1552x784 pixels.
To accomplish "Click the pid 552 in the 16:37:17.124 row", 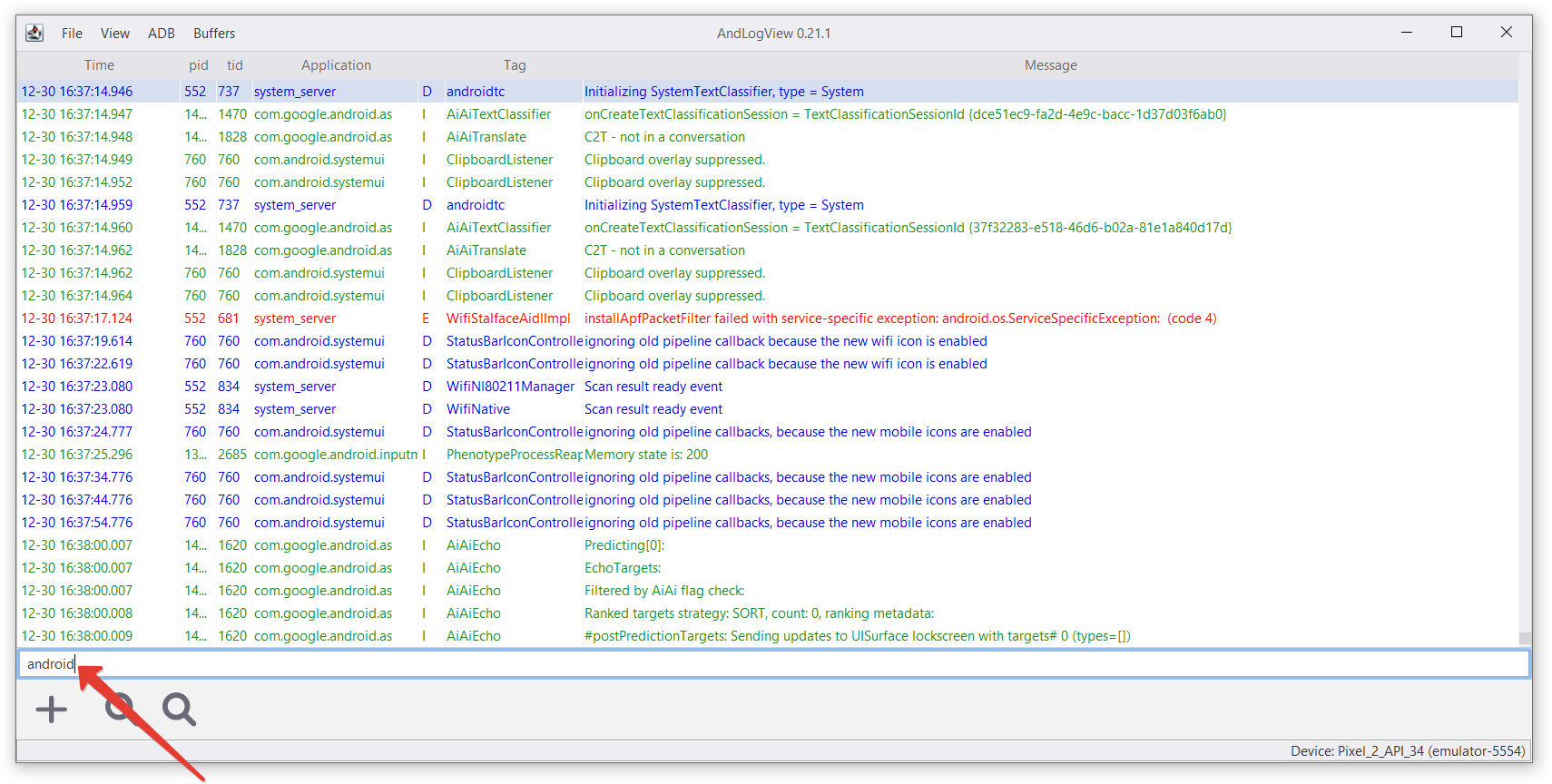I will (195, 318).
